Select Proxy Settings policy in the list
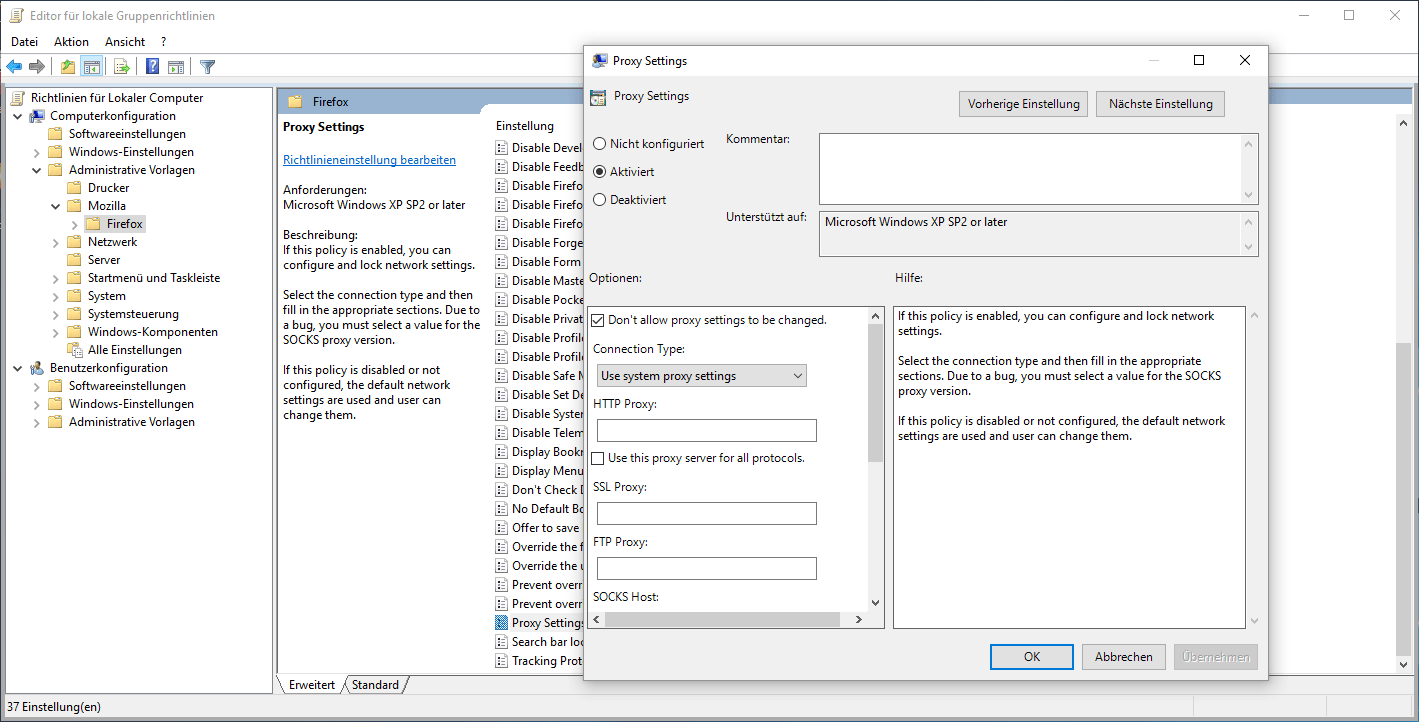The height and width of the screenshot is (722, 1419). [x=547, y=623]
